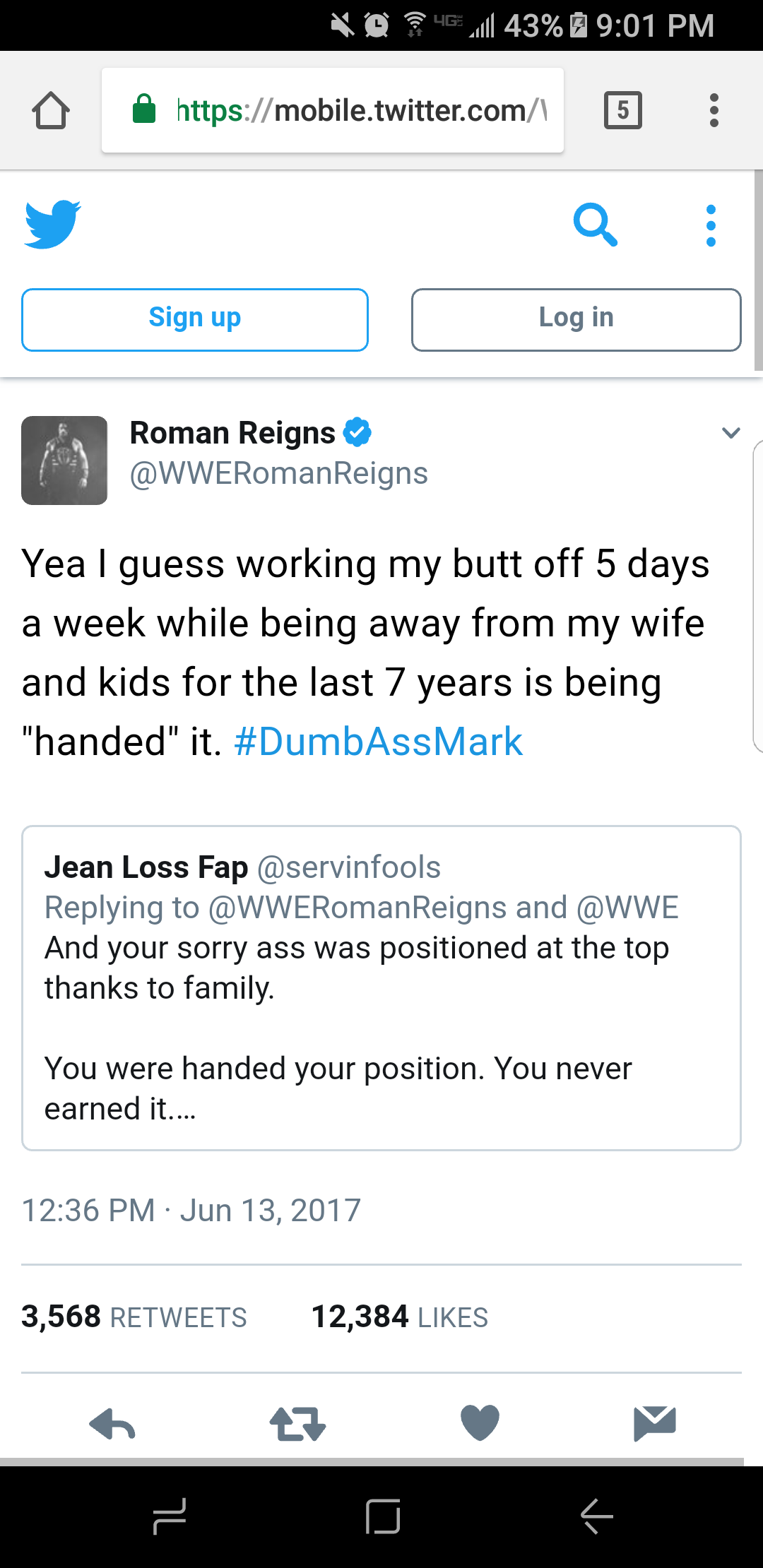Tap the Twitter bird logo
Image resolution: width=763 pixels, height=1568 pixels.
click(53, 225)
